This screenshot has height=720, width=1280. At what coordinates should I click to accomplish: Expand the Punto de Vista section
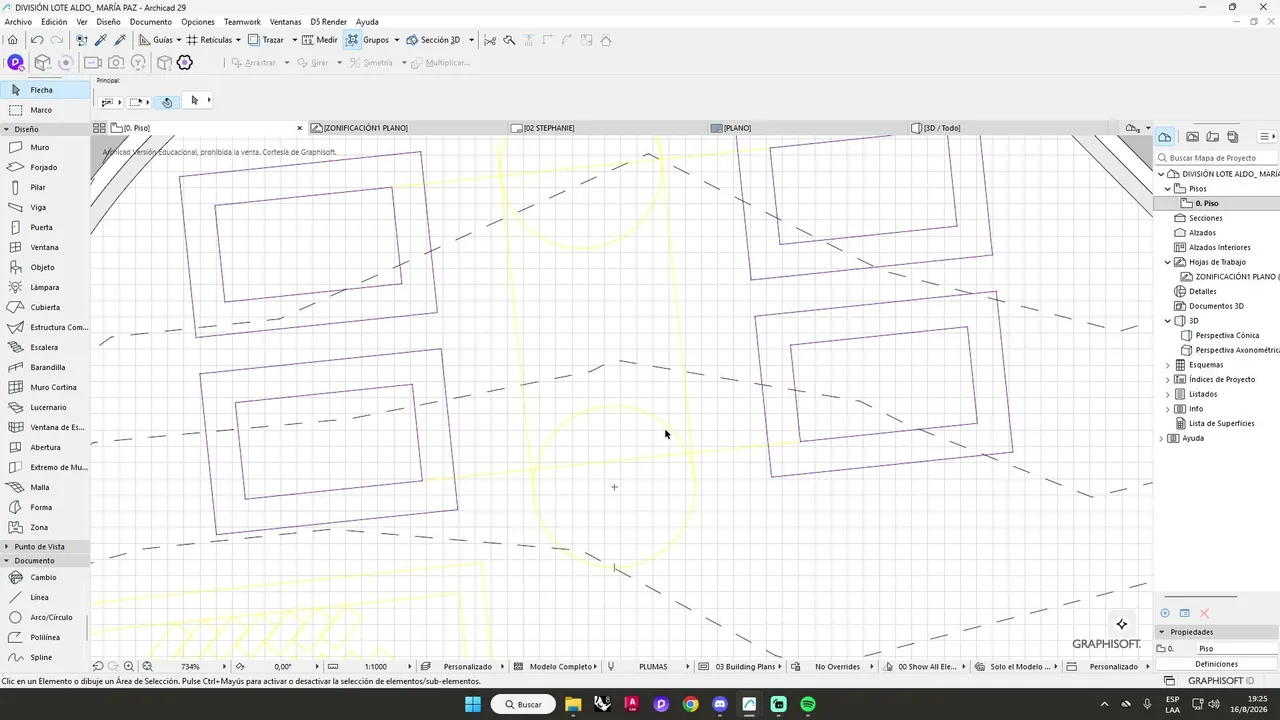6,547
